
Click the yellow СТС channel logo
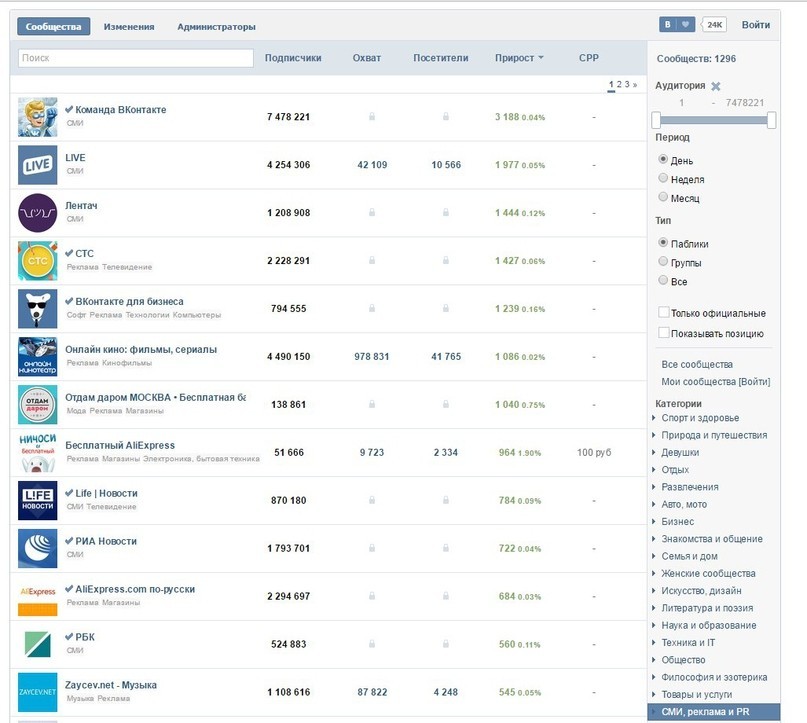pos(38,261)
